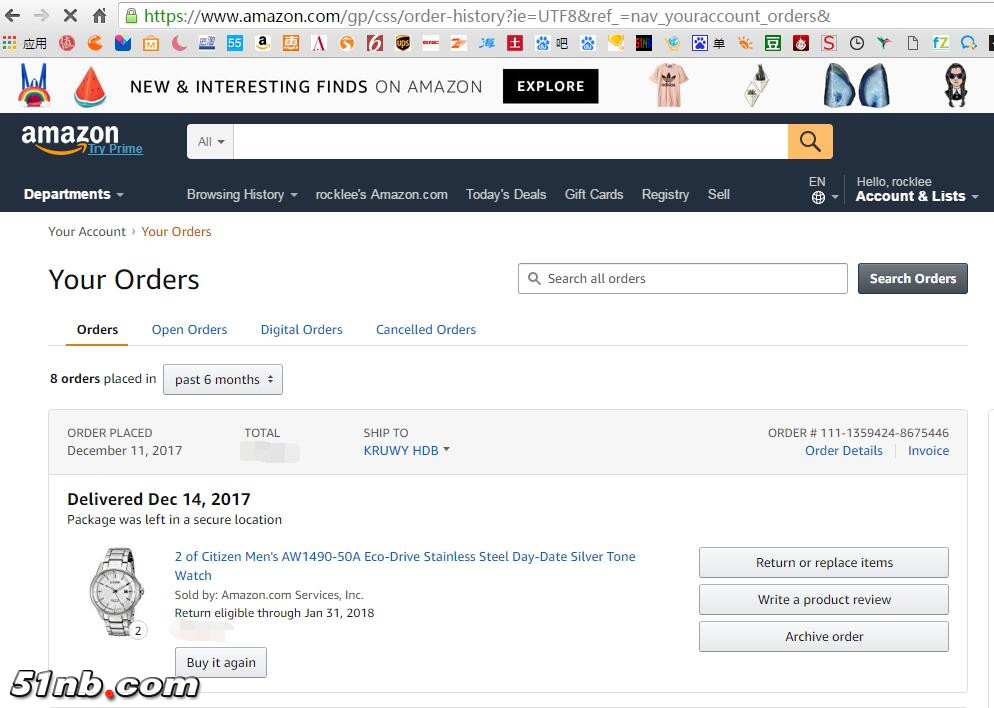Open the Amazon bookmark in bookmarks bar
The height and width of the screenshot is (708, 994).
262,43
